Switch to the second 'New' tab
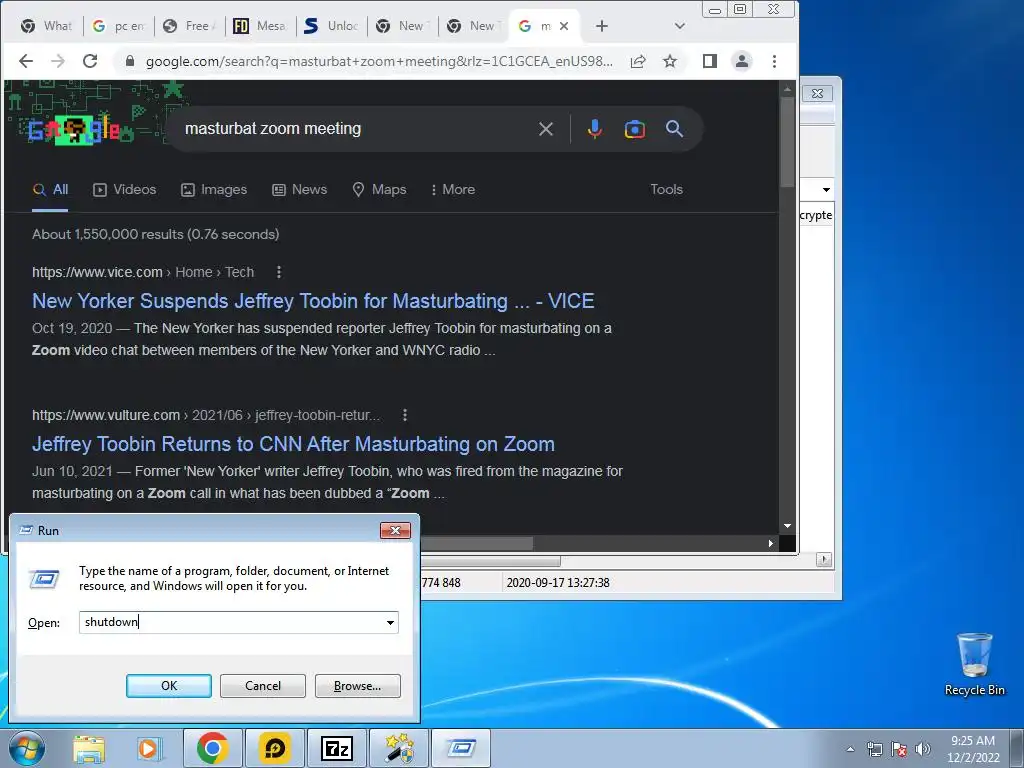1024x768 pixels. 473,26
